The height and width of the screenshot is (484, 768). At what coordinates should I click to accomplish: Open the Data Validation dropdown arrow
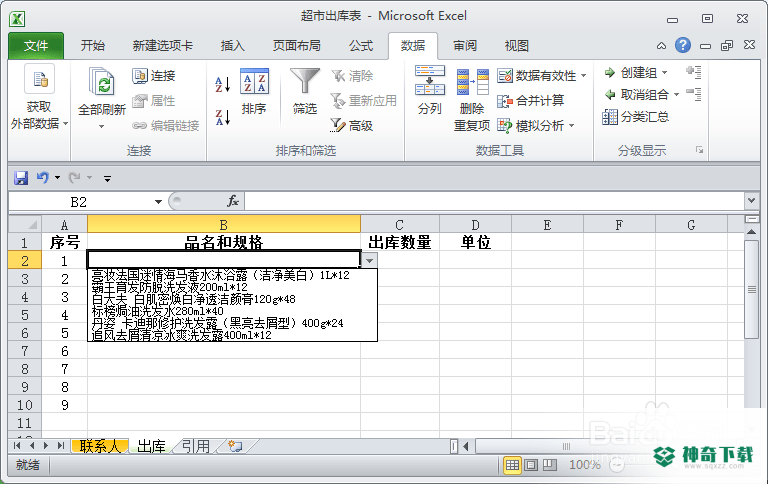[x=584, y=76]
